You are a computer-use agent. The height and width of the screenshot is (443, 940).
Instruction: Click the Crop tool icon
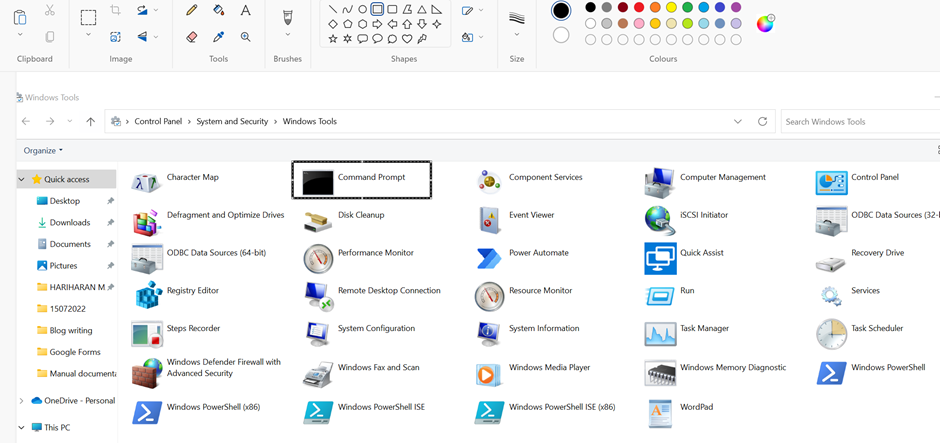[x=115, y=10]
